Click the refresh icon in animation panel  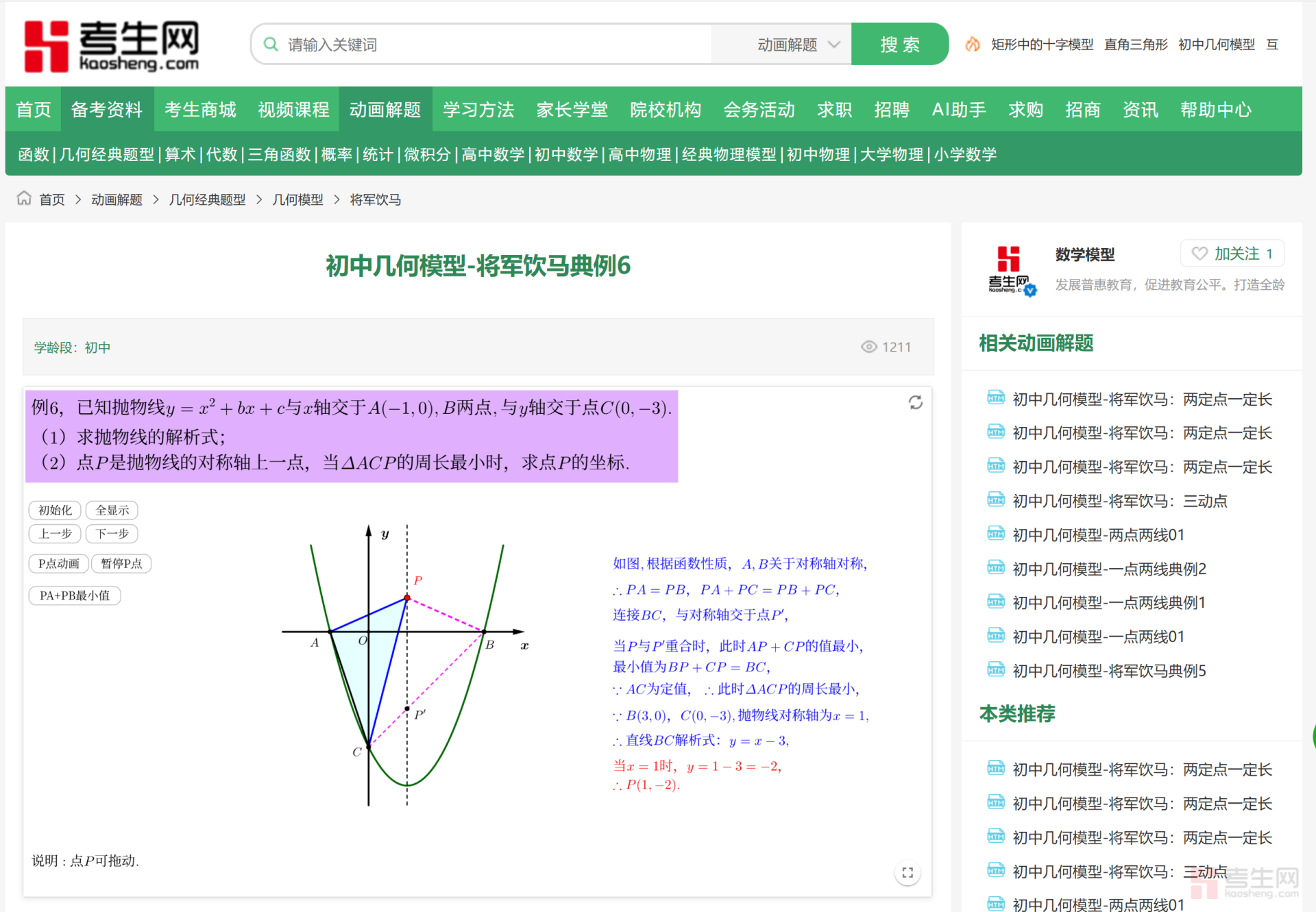click(915, 402)
